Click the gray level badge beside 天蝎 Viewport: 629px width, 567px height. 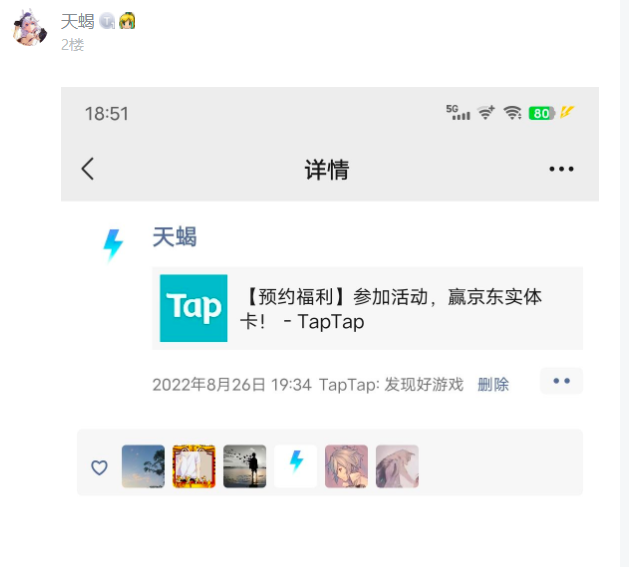(x=107, y=21)
